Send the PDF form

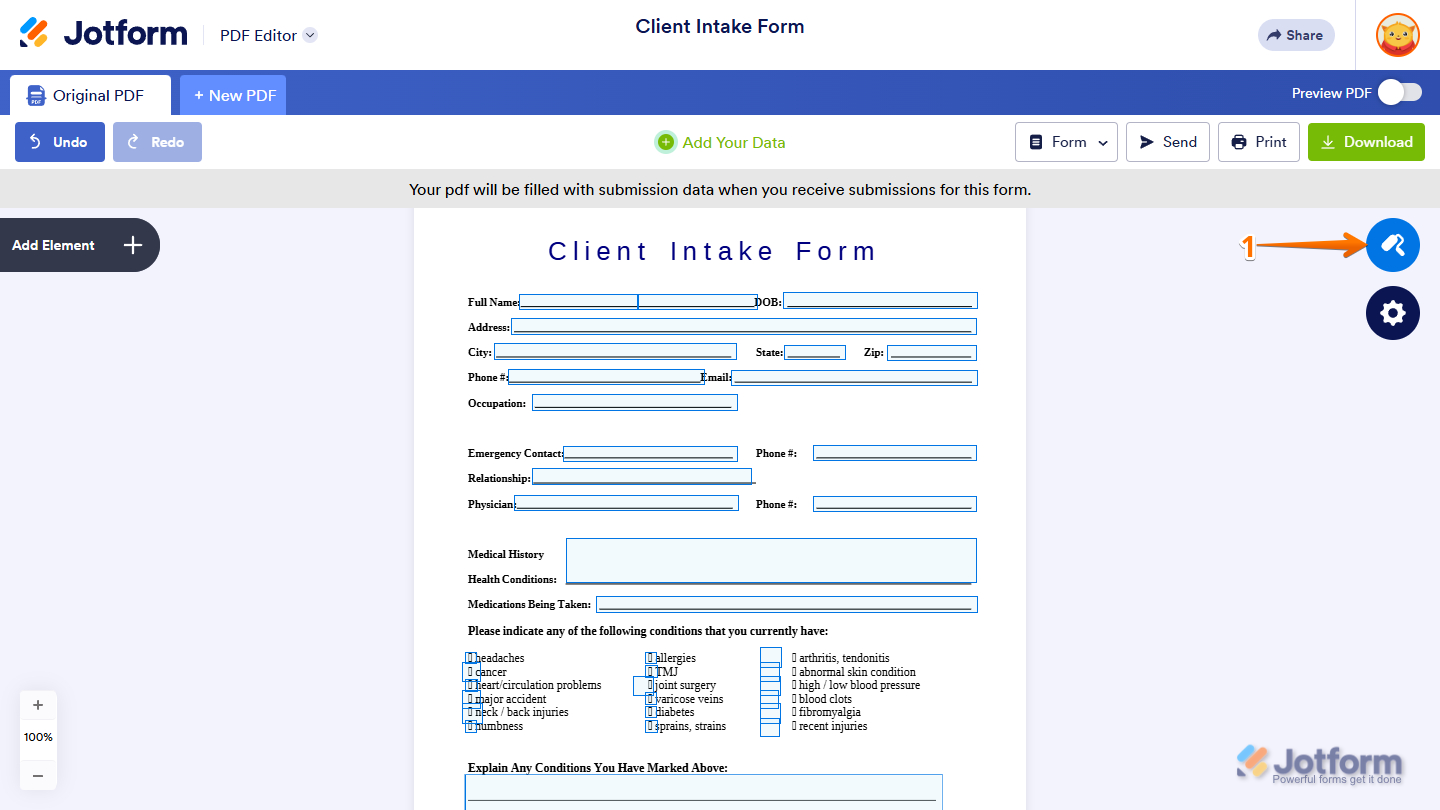1168,142
